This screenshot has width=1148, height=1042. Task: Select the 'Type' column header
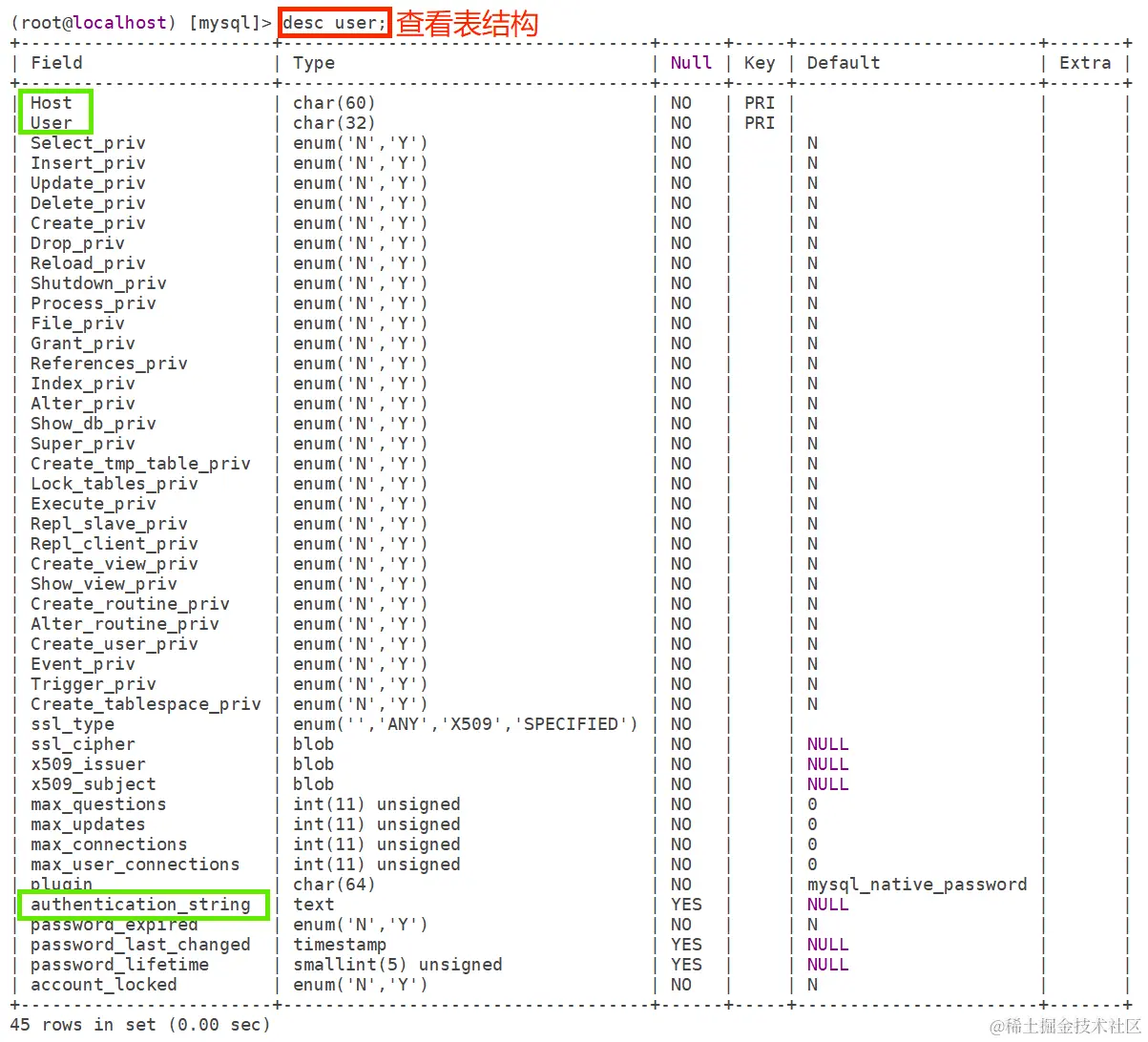[x=314, y=63]
